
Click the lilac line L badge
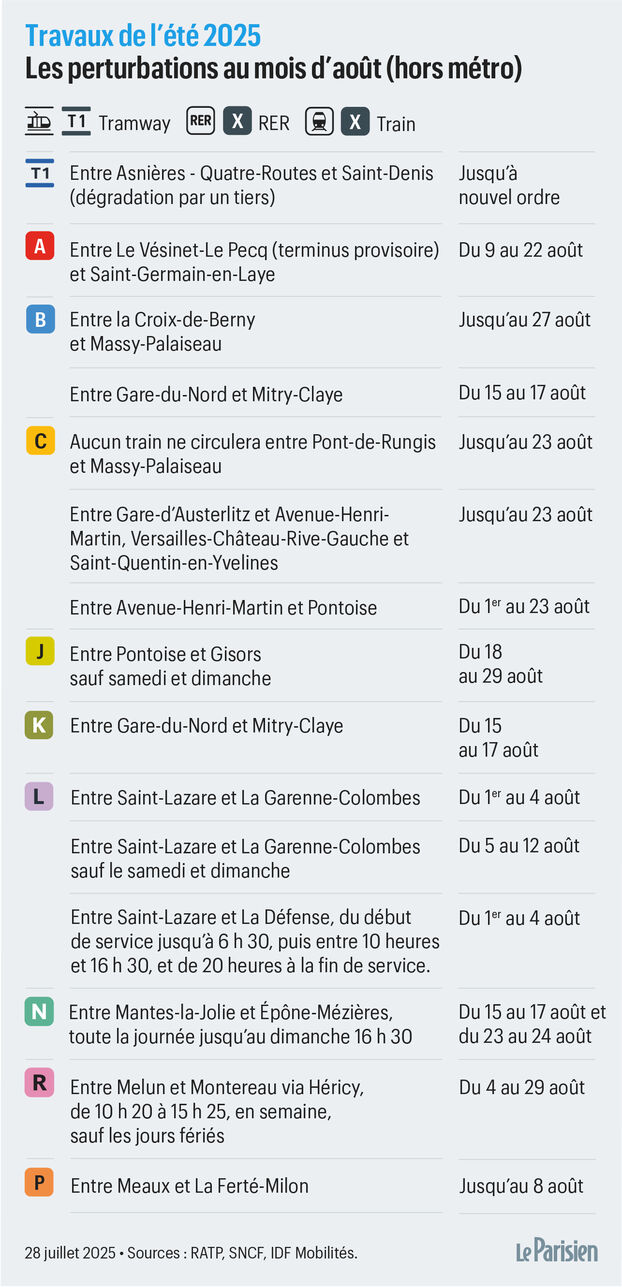[x=39, y=796]
